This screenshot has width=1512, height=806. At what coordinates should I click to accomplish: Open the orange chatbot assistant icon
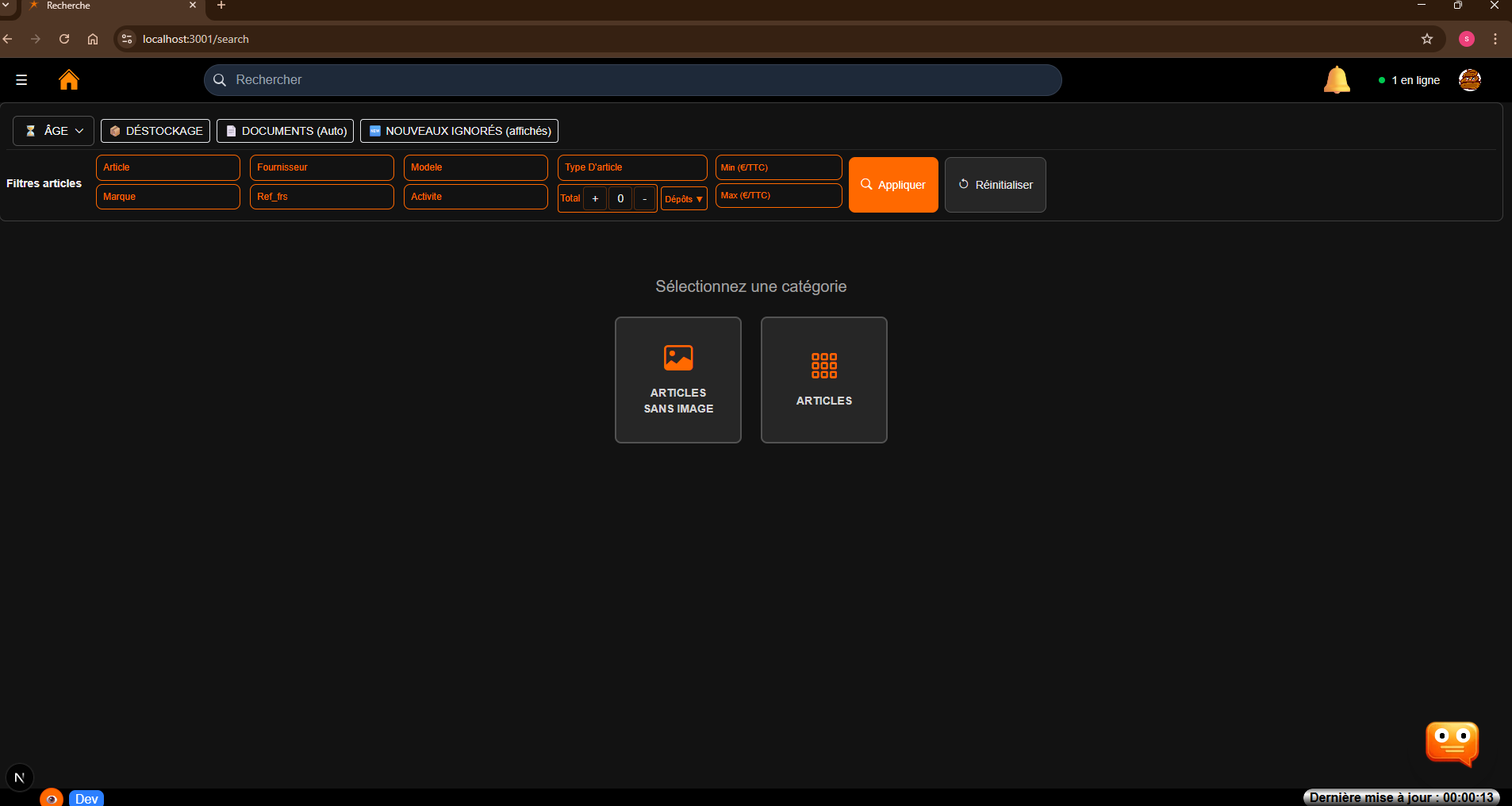coord(1452,743)
